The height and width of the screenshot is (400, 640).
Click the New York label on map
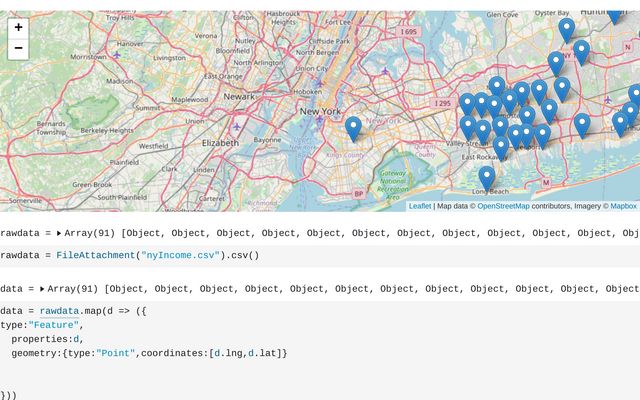pos(320,111)
